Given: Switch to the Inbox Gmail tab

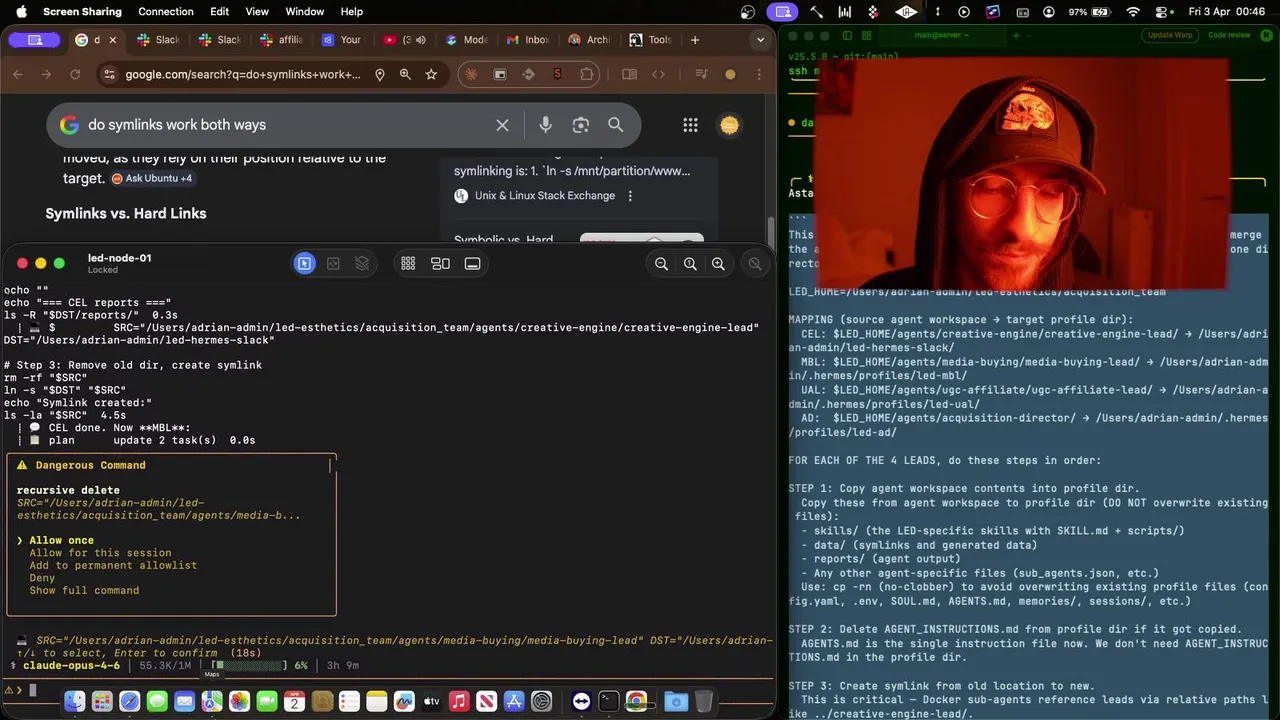Looking at the screenshot, I should pos(528,40).
